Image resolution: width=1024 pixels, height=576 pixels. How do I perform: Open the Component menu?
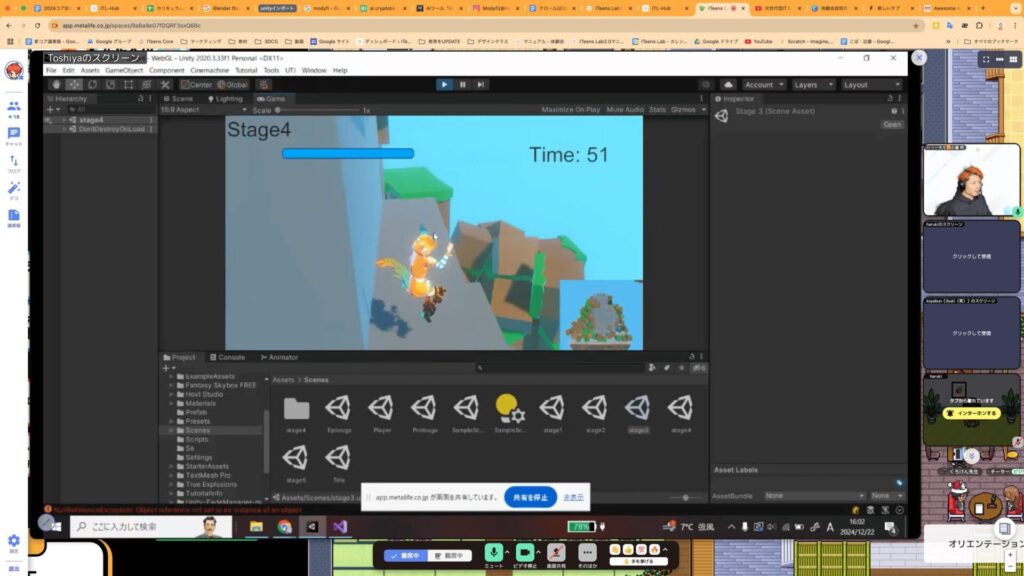(167, 71)
